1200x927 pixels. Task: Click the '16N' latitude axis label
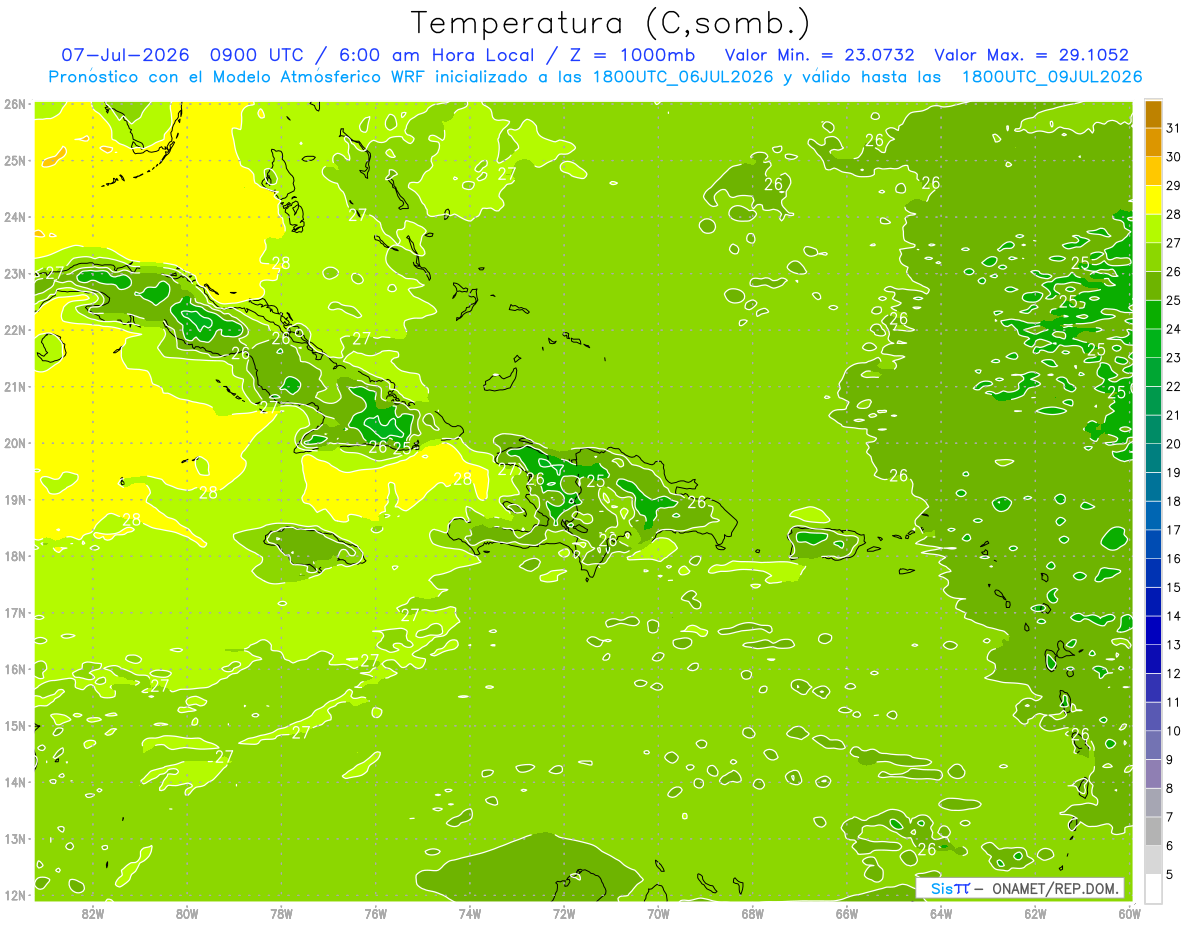(x=14, y=669)
